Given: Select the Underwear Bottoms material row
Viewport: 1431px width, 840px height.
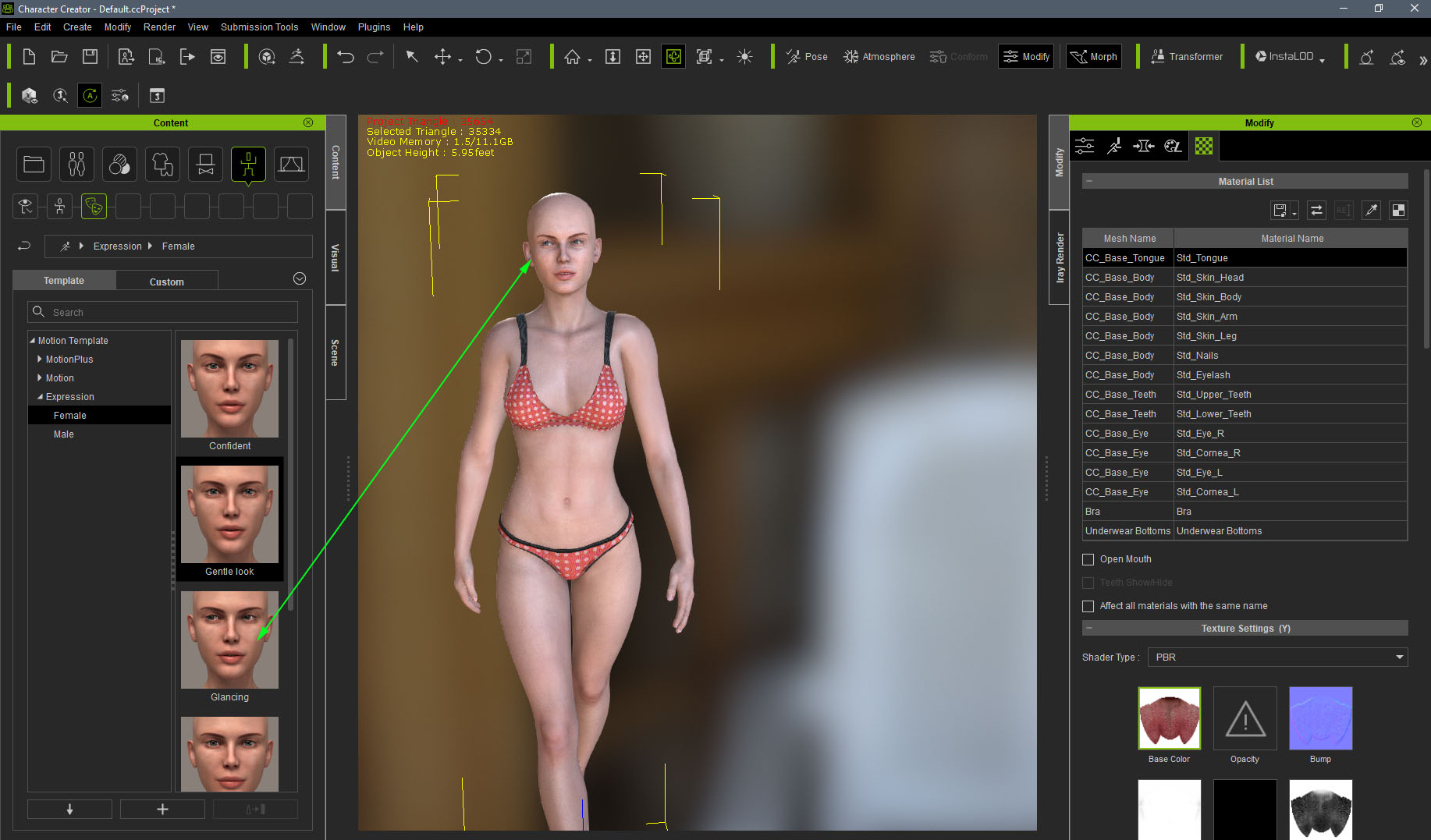Looking at the screenshot, I should 1245,531.
